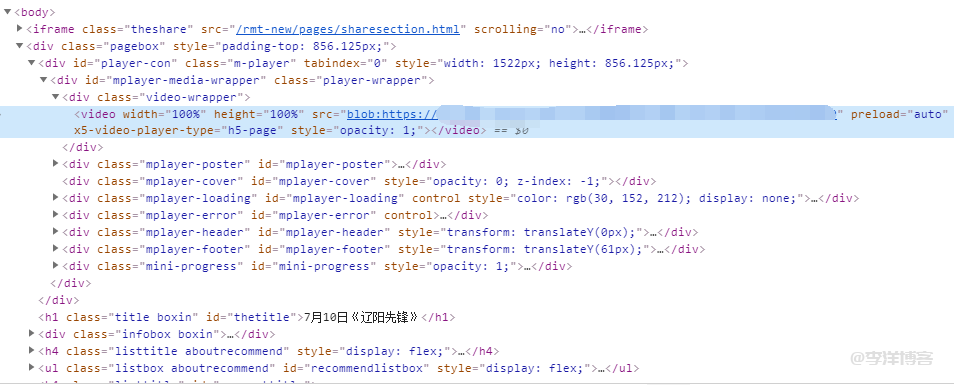Click the closing div tag below video
Screen dimensions: 954x385
pos(83,147)
